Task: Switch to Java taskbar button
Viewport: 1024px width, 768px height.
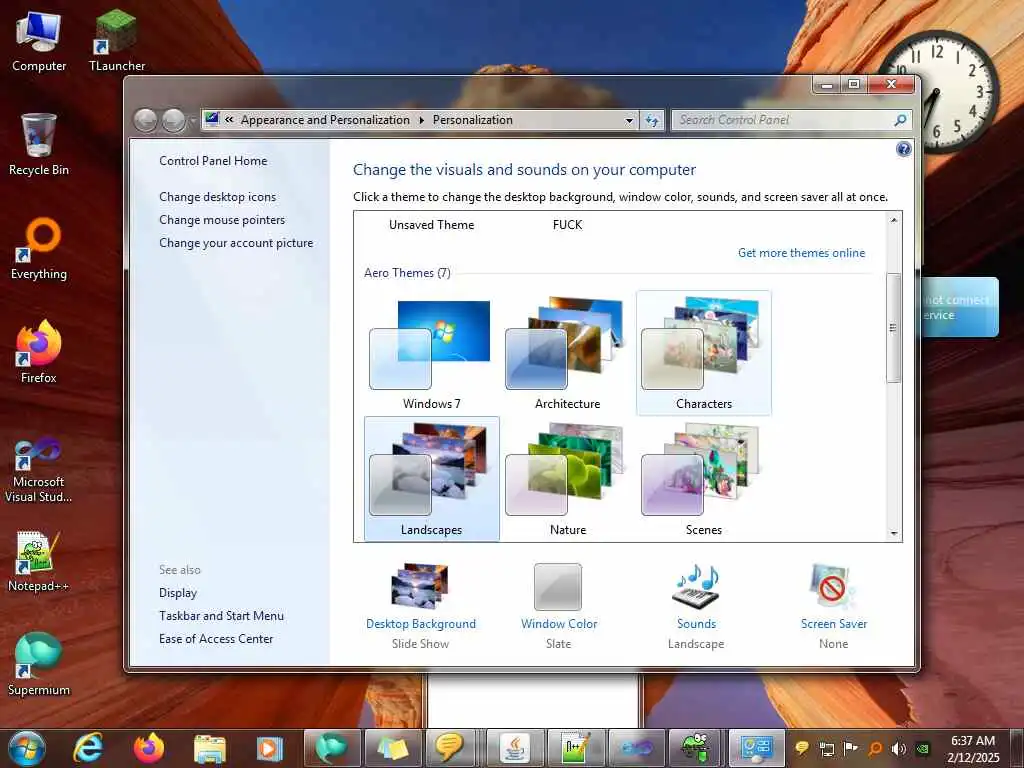Action: (514, 748)
